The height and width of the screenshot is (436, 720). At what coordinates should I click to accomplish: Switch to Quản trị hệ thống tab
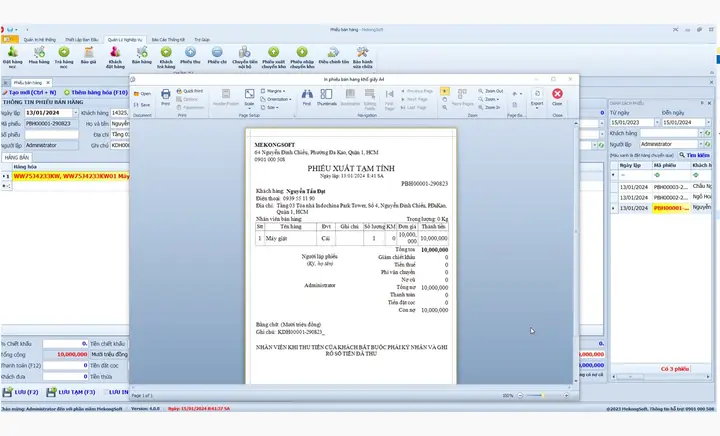[40, 40]
